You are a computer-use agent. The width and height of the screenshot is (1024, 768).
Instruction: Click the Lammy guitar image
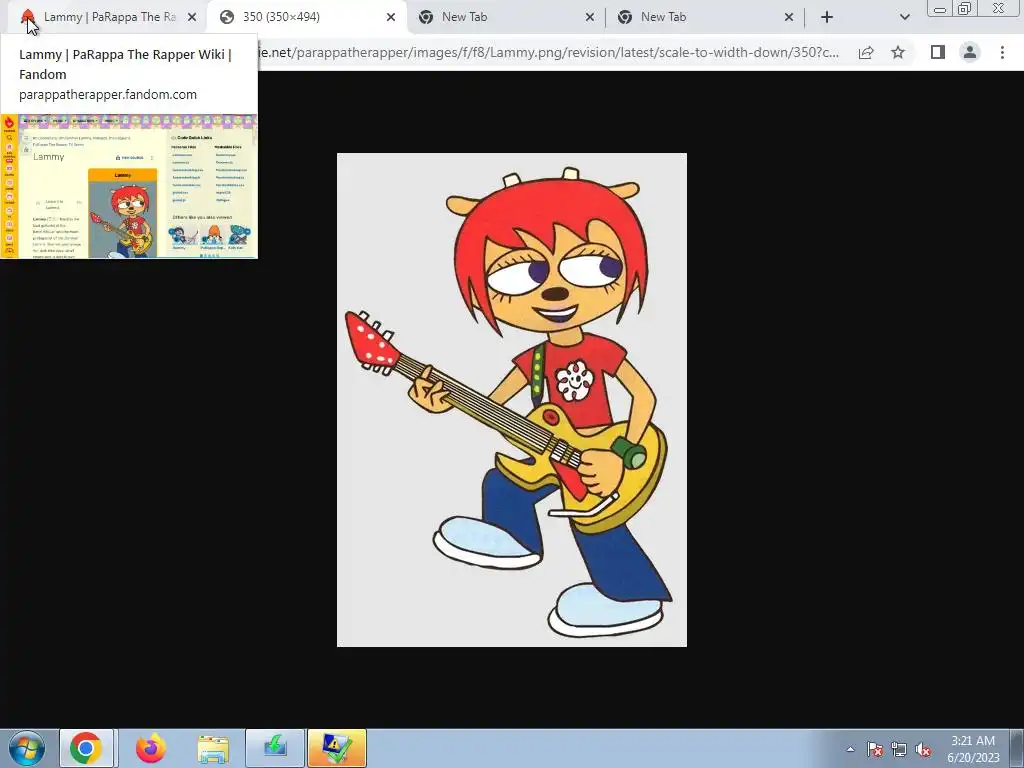pos(511,400)
